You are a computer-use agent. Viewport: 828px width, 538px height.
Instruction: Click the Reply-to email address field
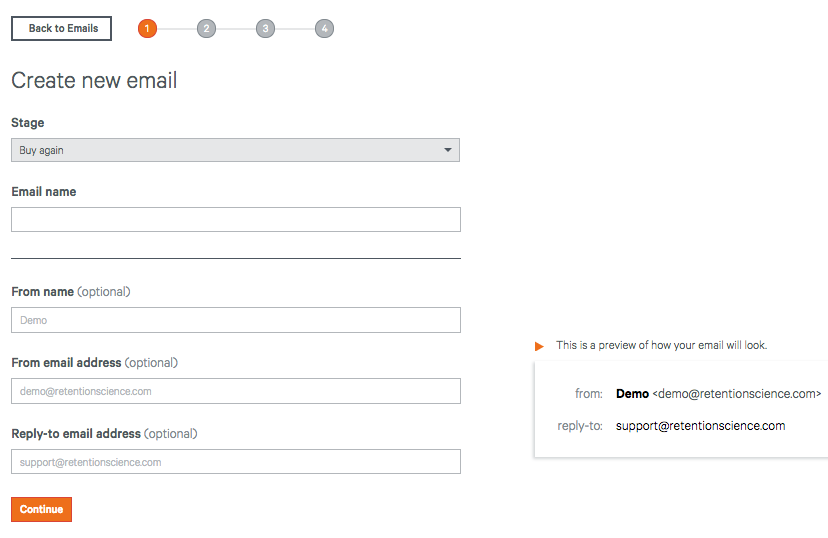(x=236, y=461)
